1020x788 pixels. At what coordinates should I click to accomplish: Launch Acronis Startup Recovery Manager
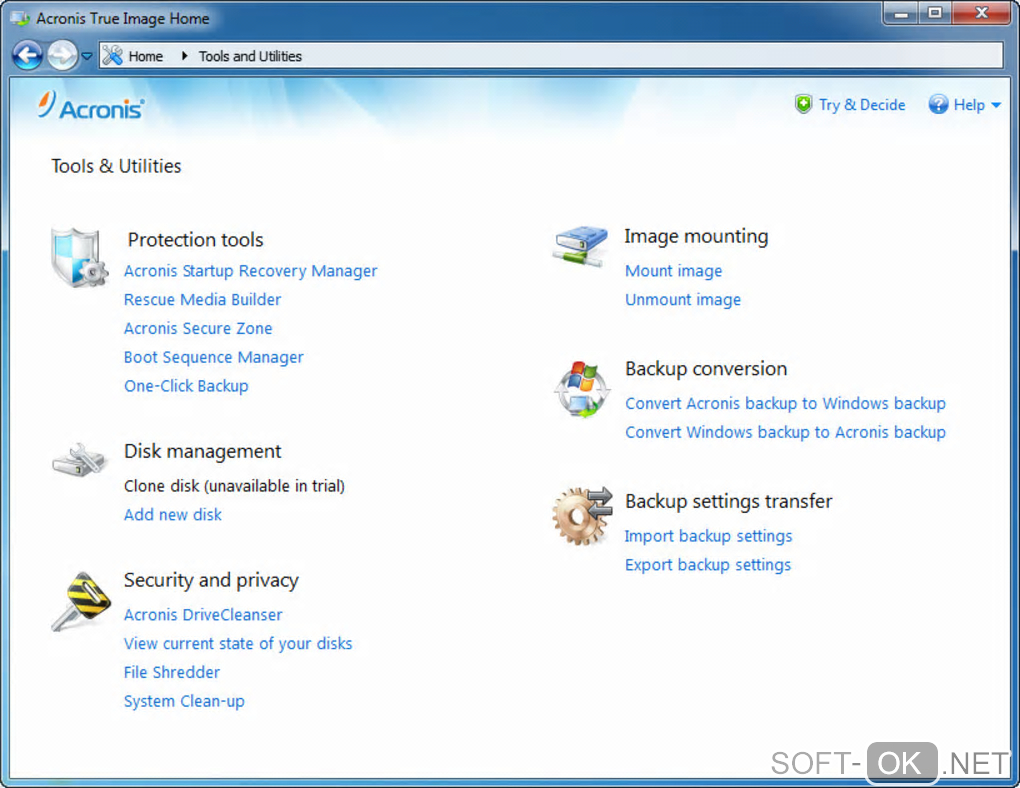coord(250,271)
